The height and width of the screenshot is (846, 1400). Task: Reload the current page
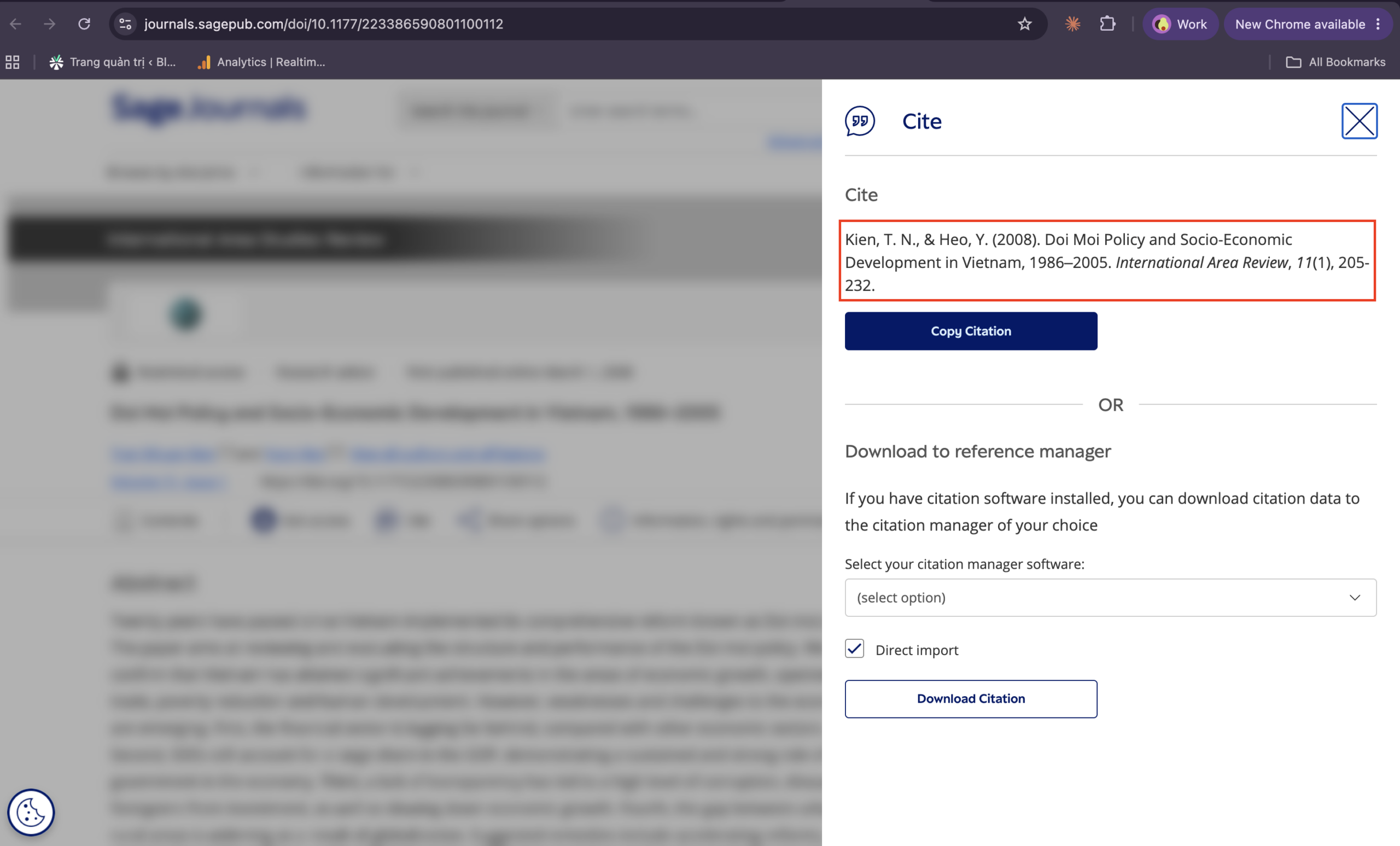(x=84, y=24)
